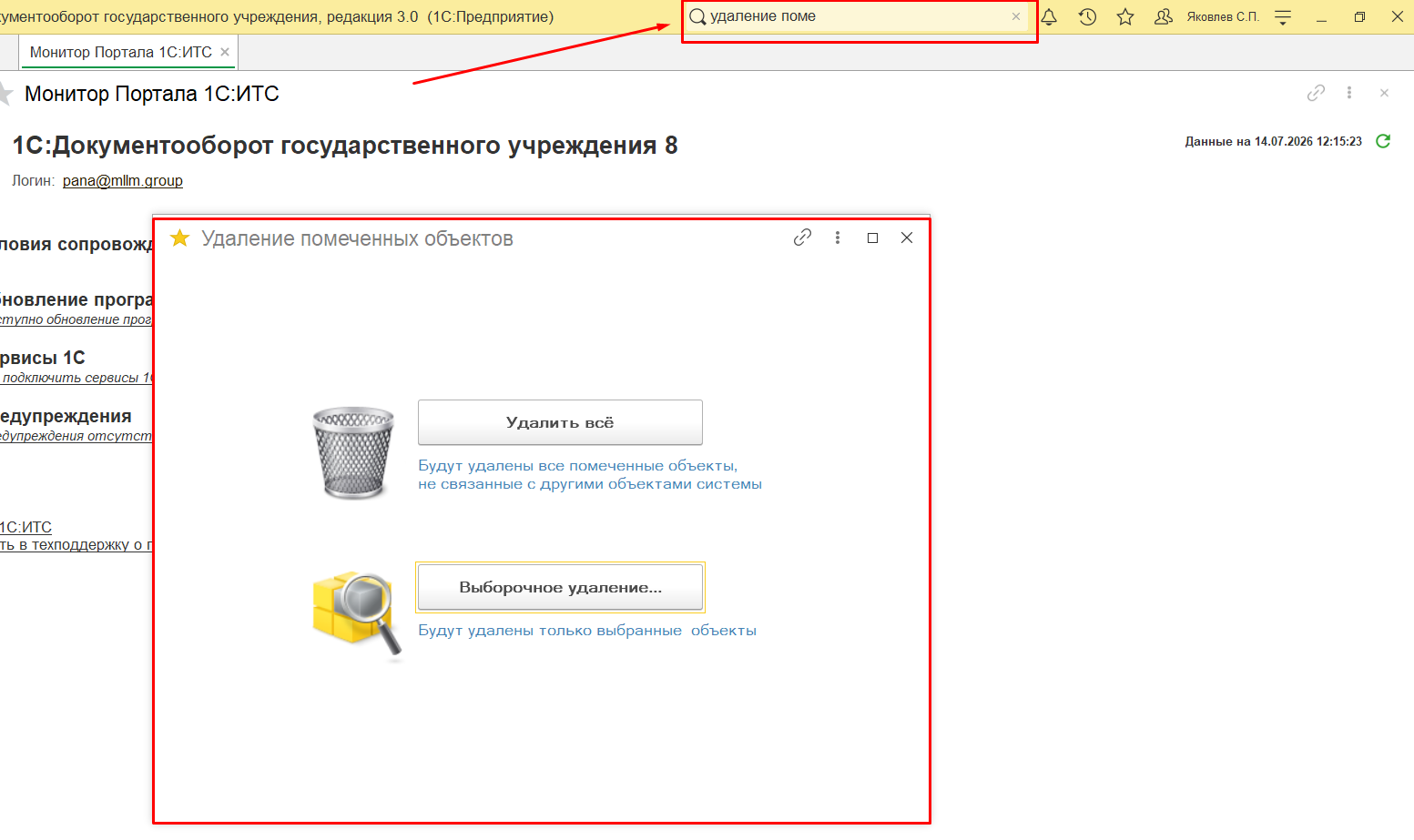Image resolution: width=1414 pixels, height=840 pixels.
Task: Open pana@mllm.group login link
Action: [x=123, y=180]
